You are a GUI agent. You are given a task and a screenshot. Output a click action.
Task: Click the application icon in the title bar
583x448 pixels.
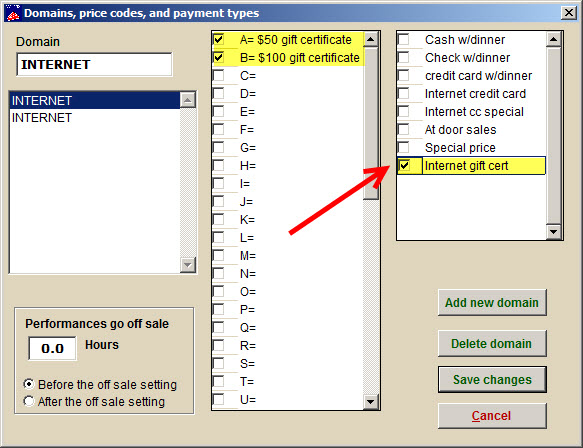tap(12, 13)
